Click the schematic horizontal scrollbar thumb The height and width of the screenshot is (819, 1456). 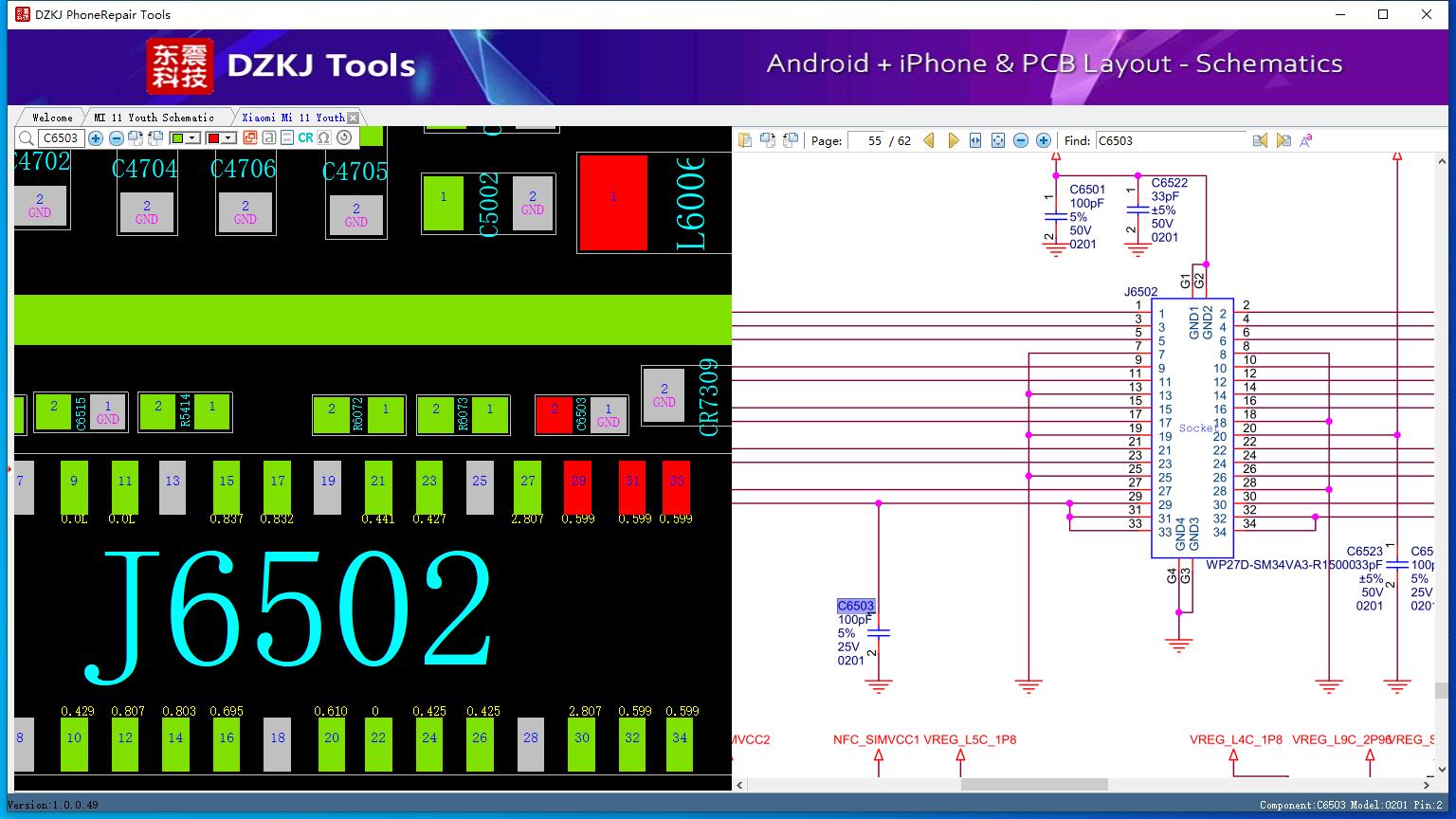[1034, 785]
